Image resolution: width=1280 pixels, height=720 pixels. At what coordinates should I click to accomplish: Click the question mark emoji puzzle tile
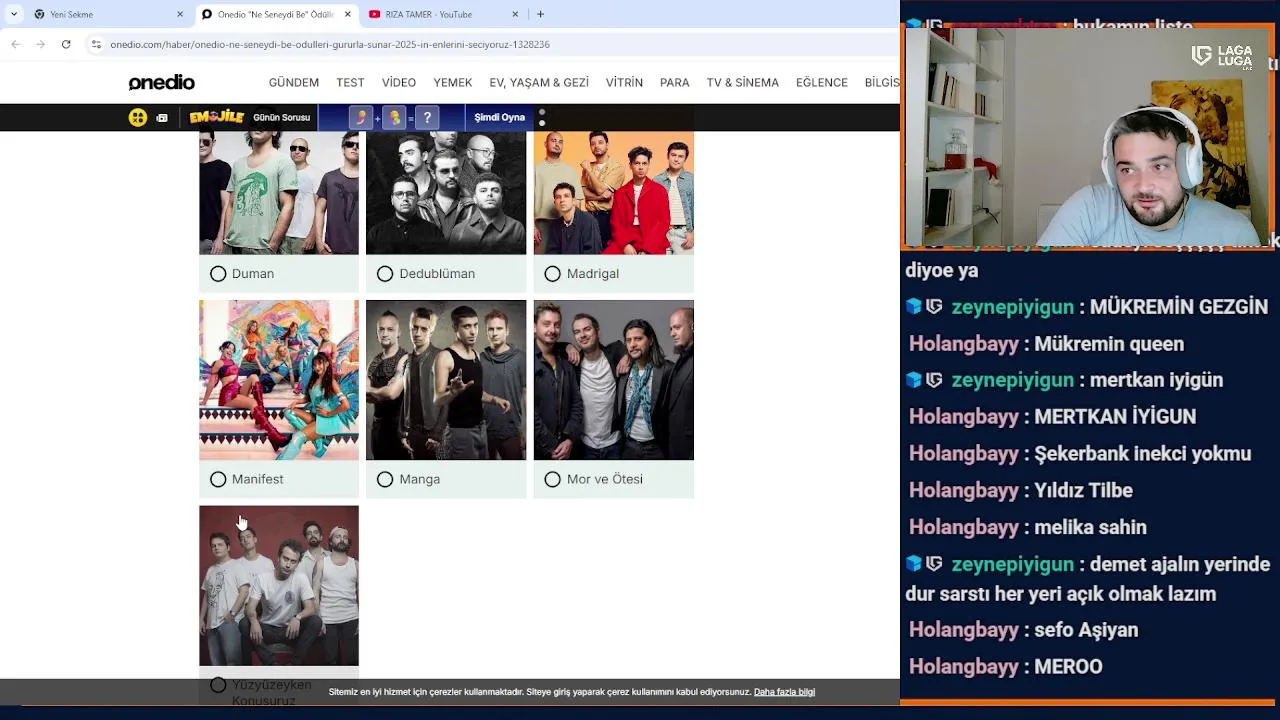pyautogui.click(x=427, y=118)
